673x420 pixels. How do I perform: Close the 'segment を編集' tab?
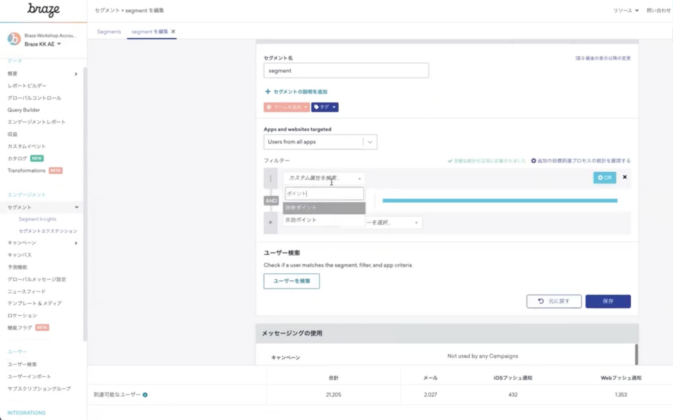[173, 32]
